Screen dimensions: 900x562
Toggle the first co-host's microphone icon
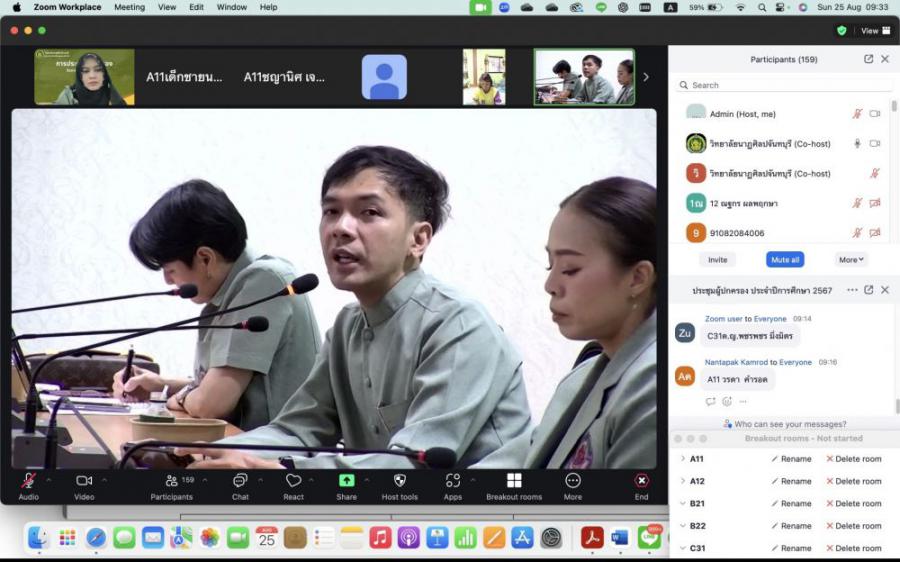click(x=857, y=144)
